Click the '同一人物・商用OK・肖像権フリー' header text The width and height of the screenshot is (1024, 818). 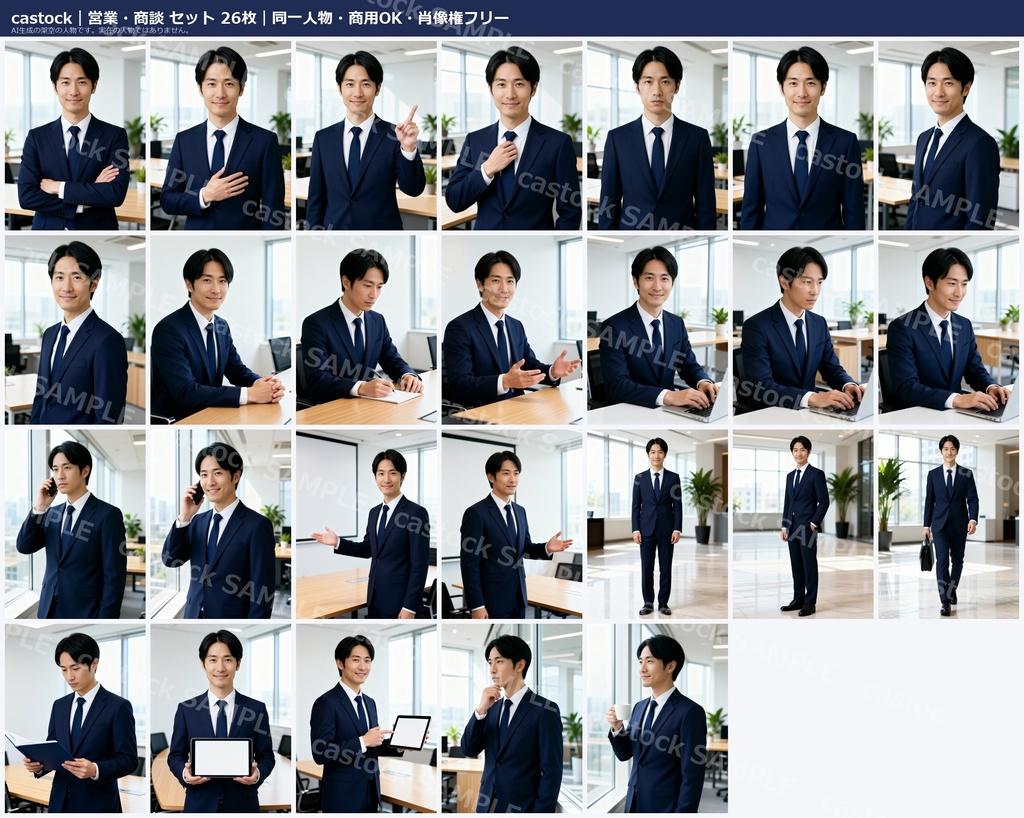click(x=391, y=18)
